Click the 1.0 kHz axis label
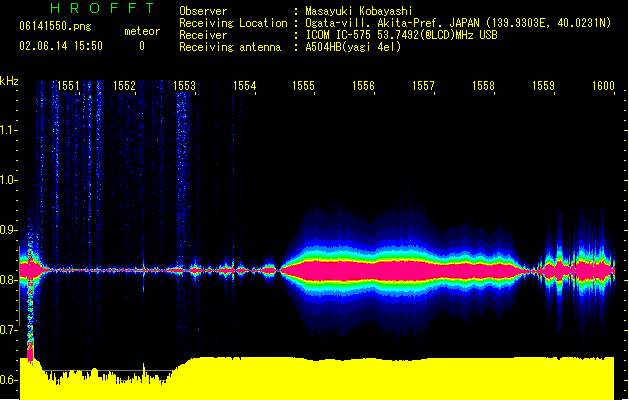The width and height of the screenshot is (629, 400). click(8, 180)
